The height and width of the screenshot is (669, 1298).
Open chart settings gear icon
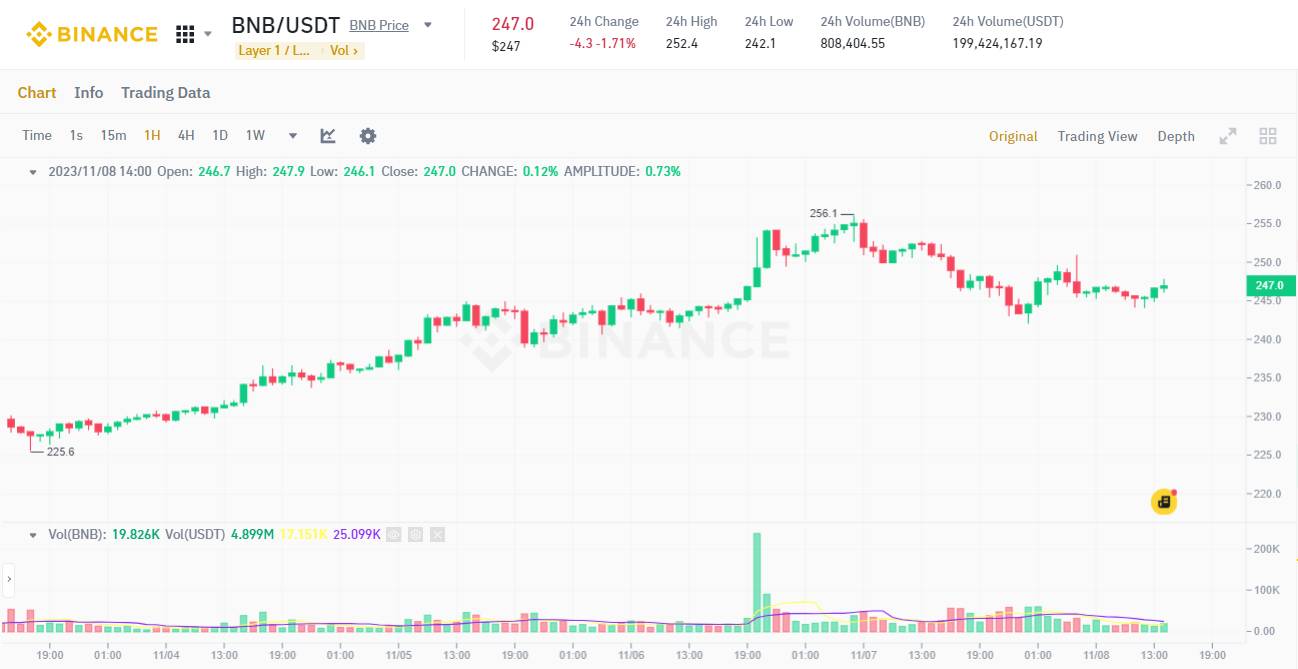pos(368,136)
